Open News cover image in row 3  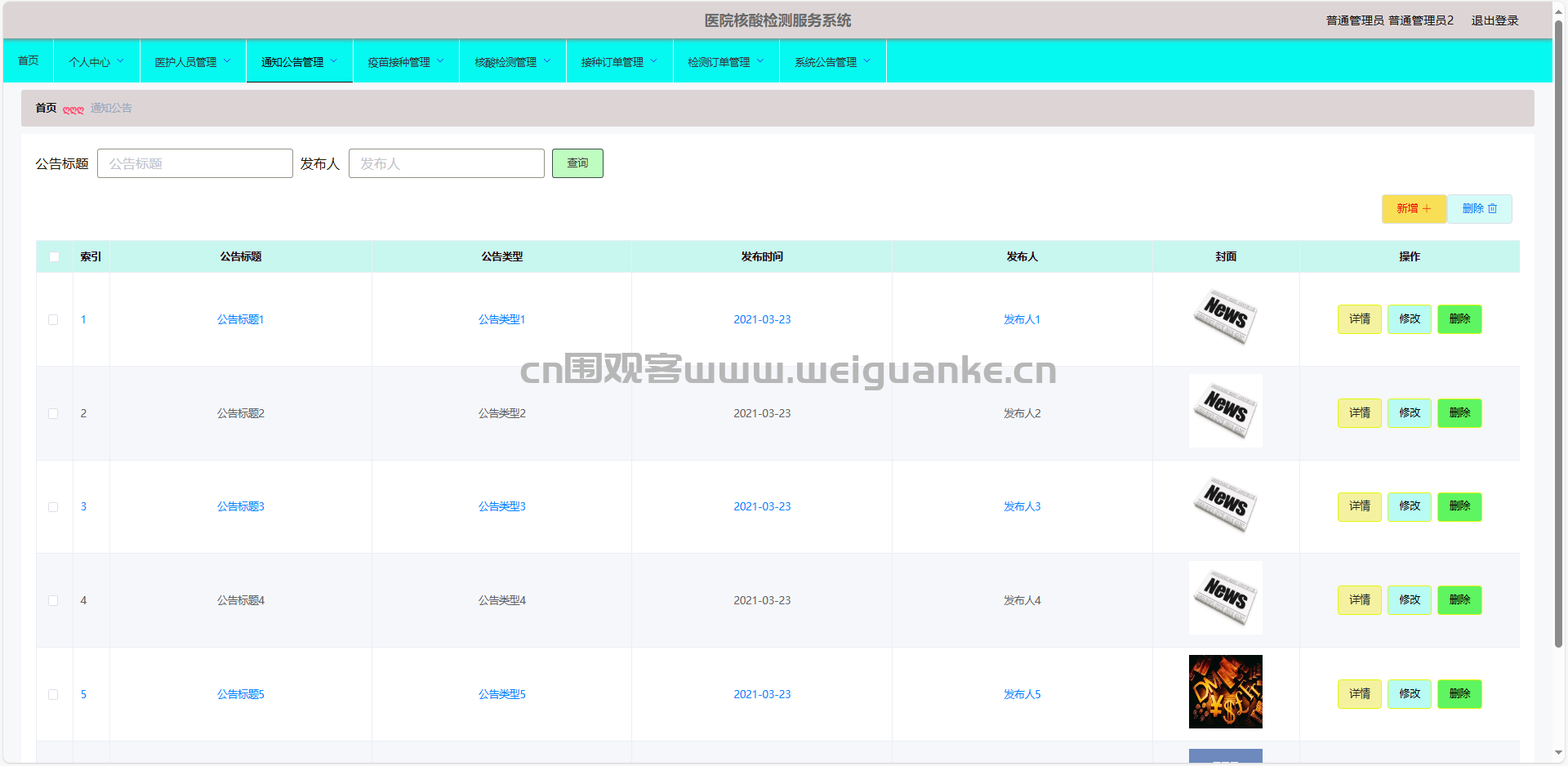1225,504
